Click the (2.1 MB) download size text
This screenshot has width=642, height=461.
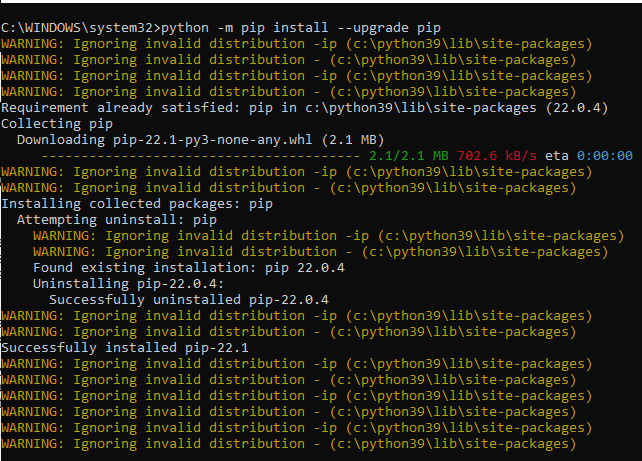[x=353, y=140]
